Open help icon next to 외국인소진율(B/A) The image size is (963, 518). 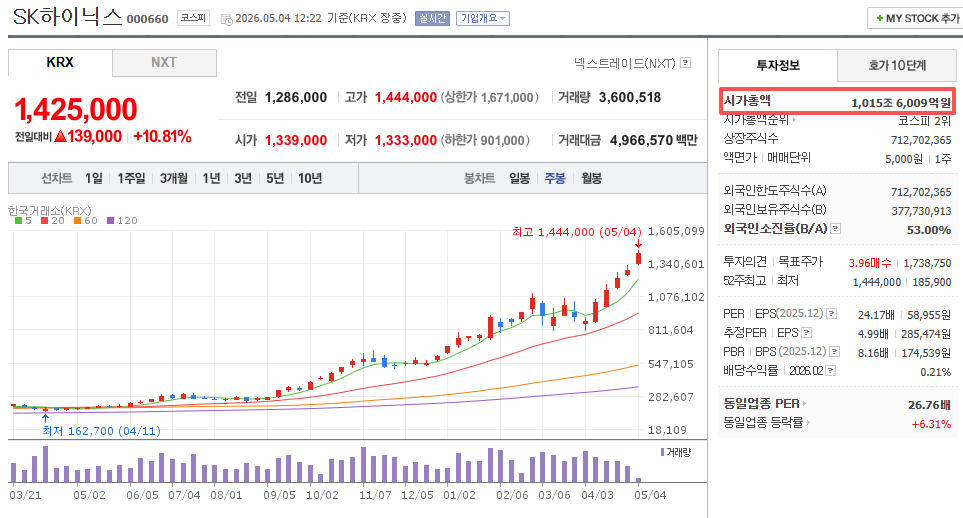pos(835,229)
